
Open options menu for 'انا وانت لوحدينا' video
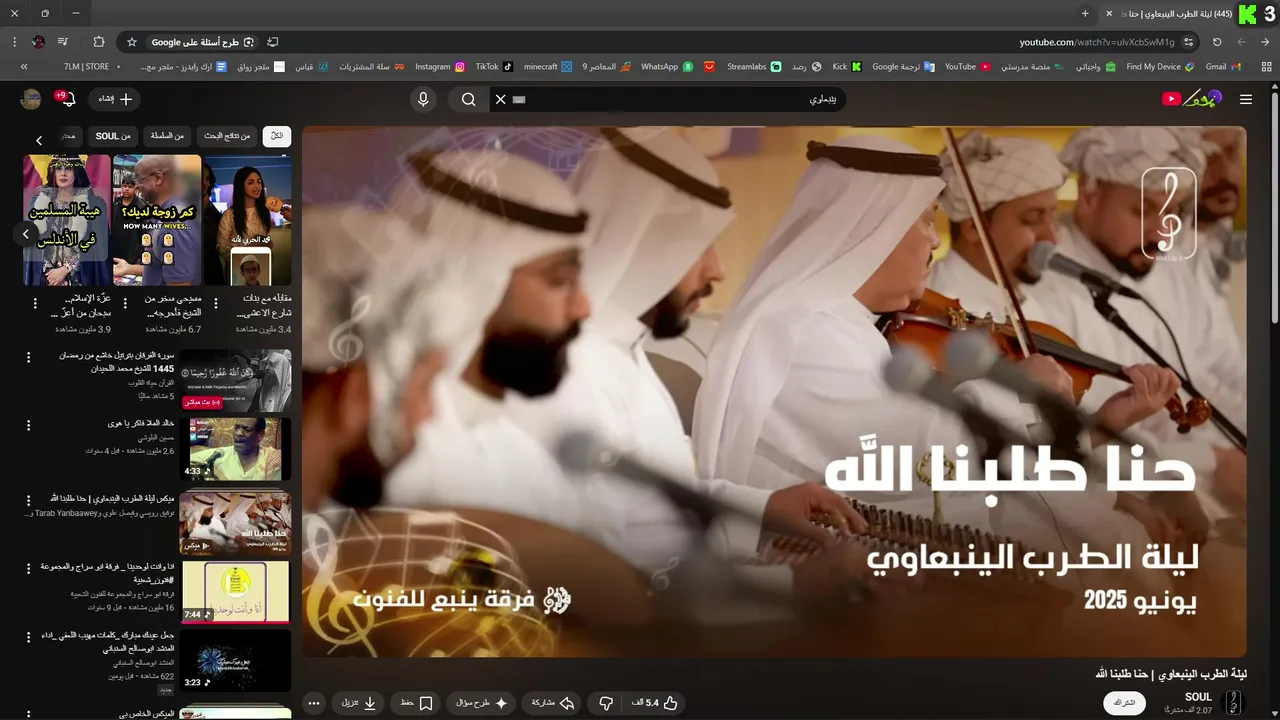point(28,568)
